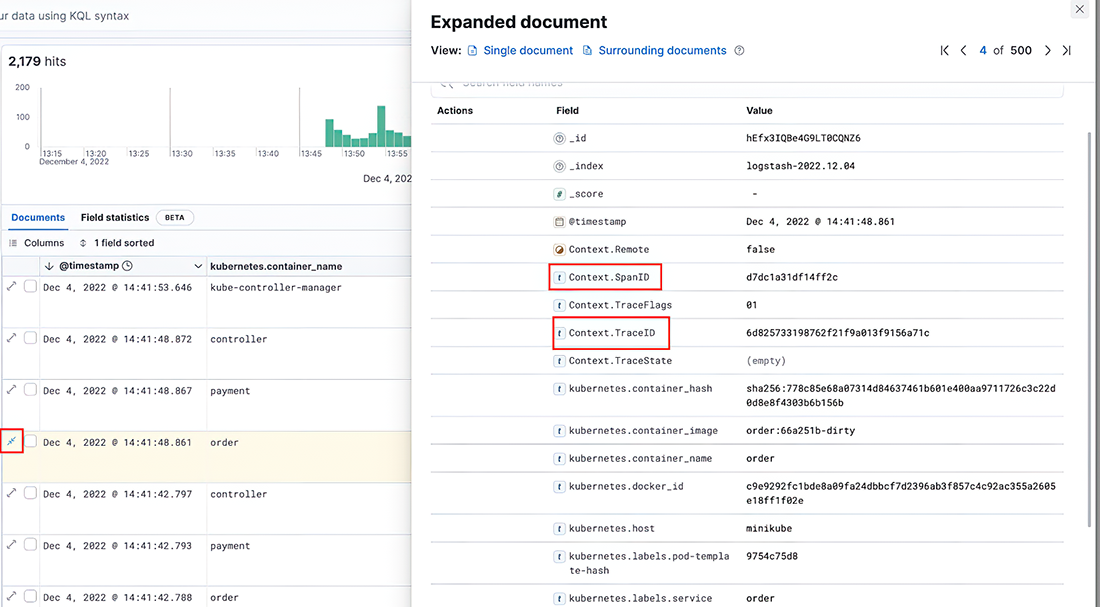Click the SpanID value d7dc1a31df14ff2c

(792, 277)
